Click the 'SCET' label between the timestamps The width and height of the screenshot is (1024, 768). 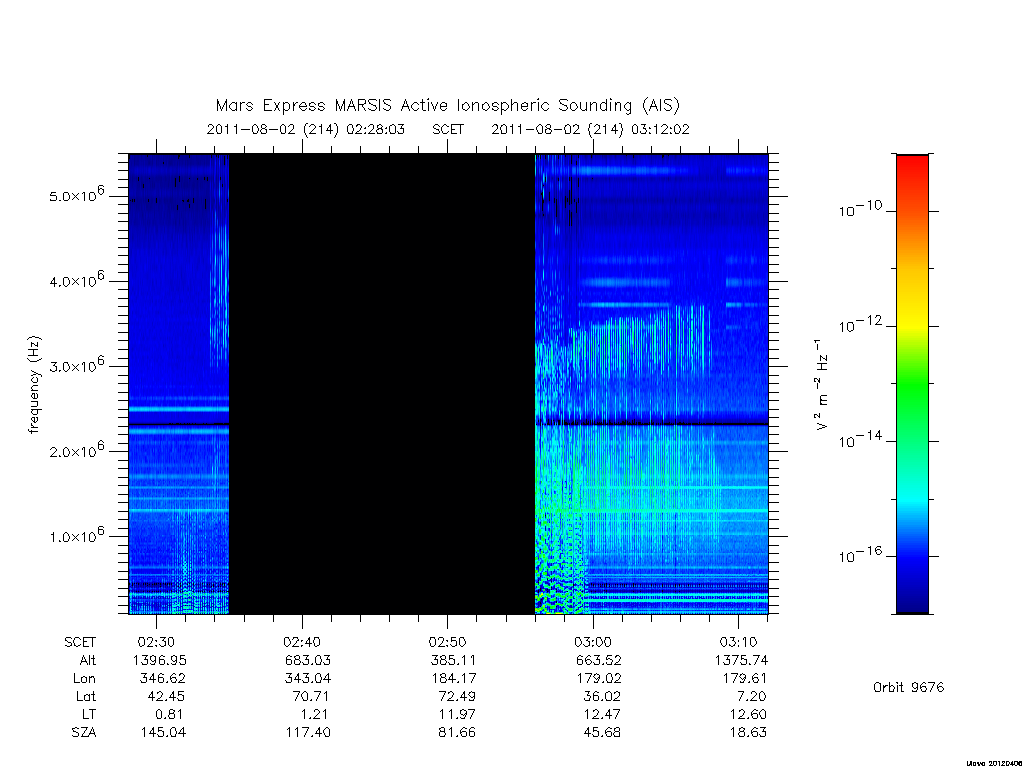tap(448, 129)
